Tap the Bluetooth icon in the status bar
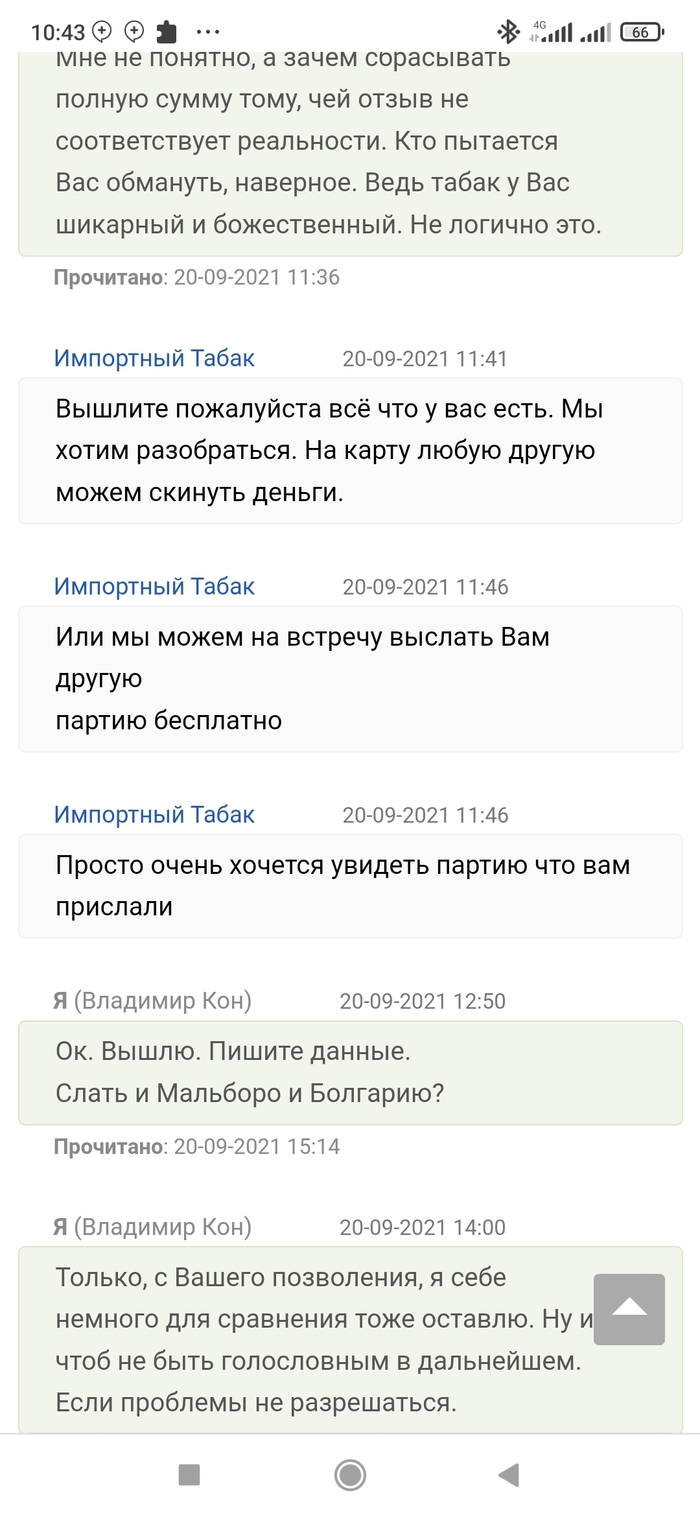700x1517 pixels. [x=509, y=32]
